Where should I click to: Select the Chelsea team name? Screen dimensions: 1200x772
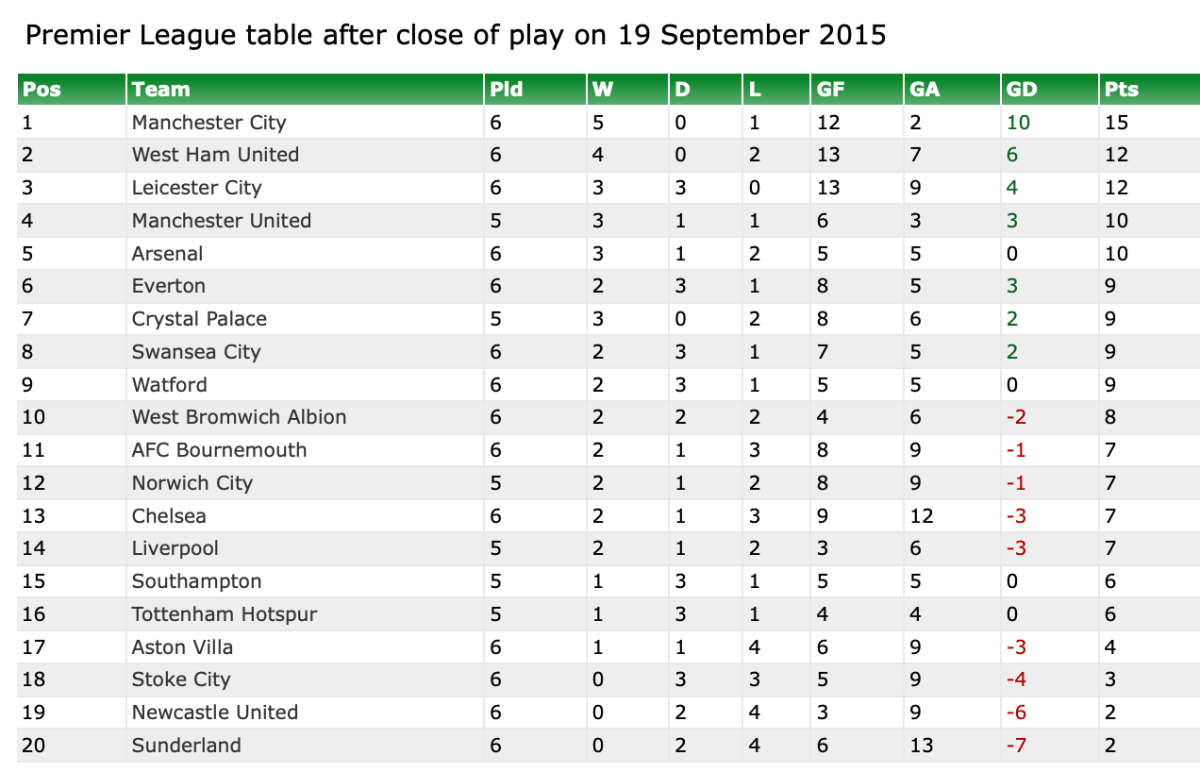169,516
